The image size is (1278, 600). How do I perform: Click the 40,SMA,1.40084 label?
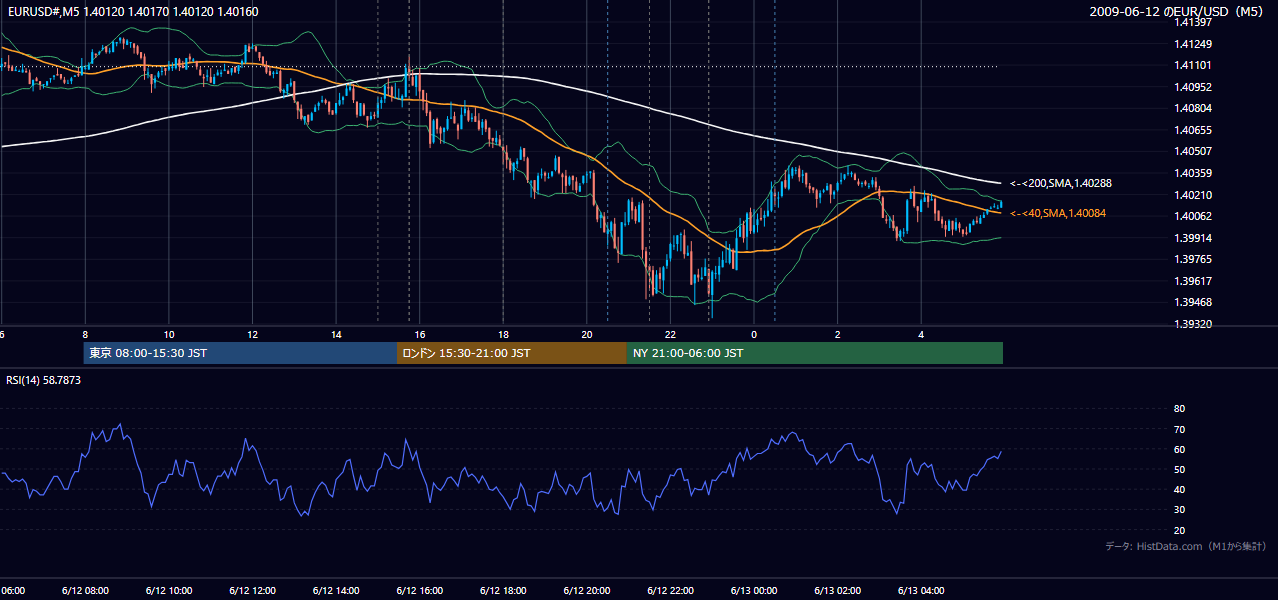1058,213
